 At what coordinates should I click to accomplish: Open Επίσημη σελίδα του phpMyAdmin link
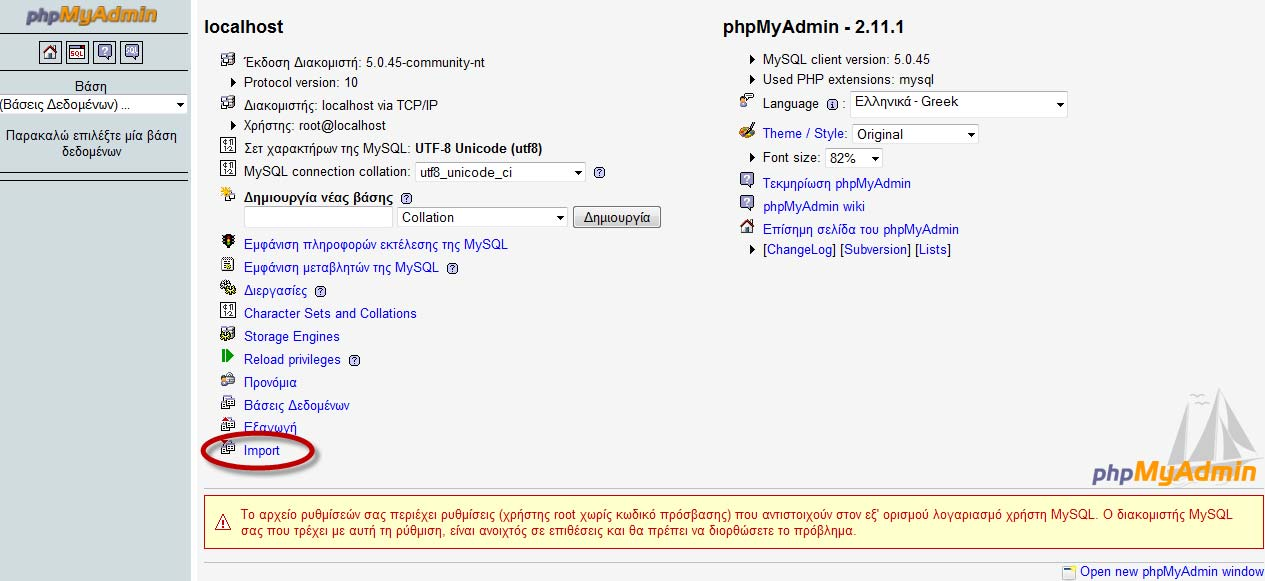tap(861, 229)
